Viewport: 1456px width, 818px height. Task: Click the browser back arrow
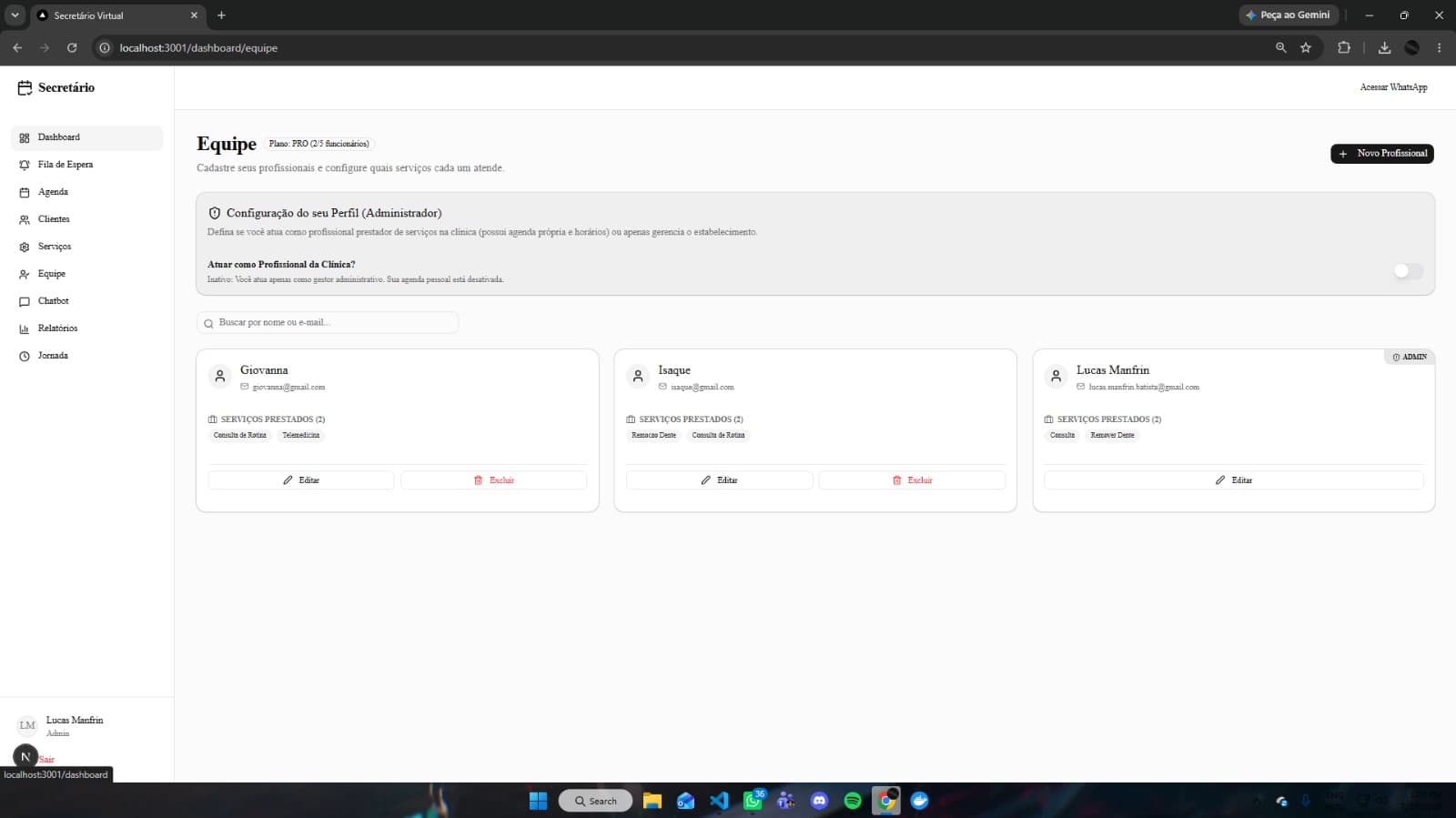pos(17,48)
